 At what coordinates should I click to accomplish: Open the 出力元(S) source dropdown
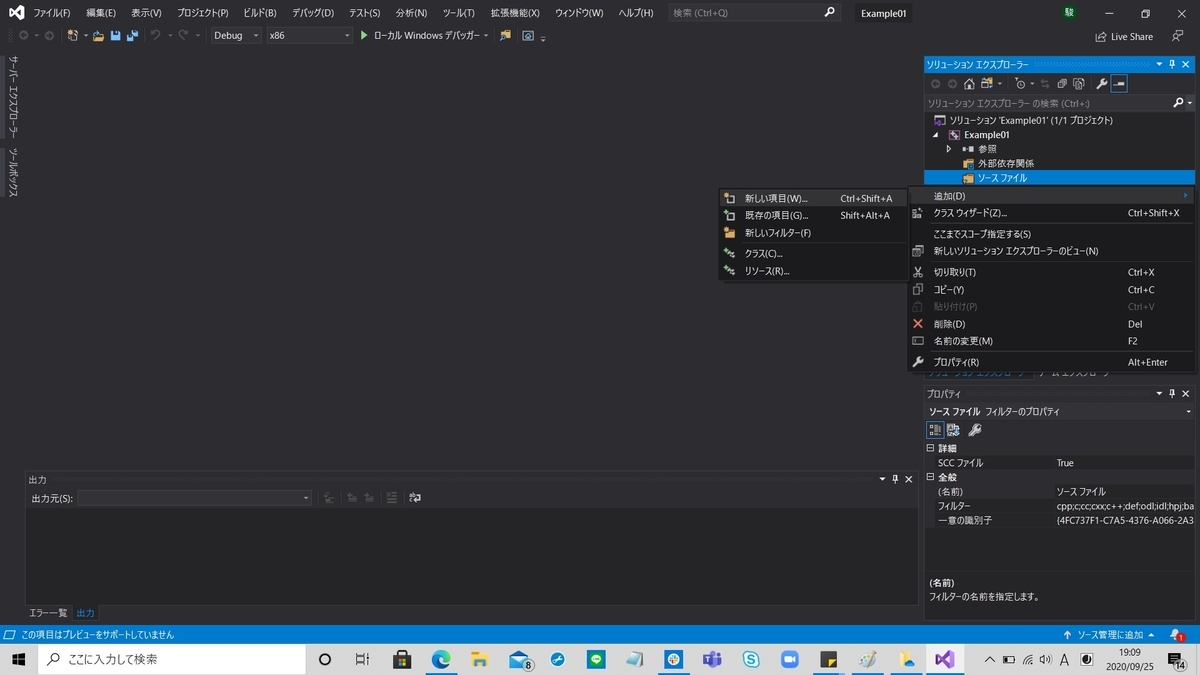click(195, 498)
